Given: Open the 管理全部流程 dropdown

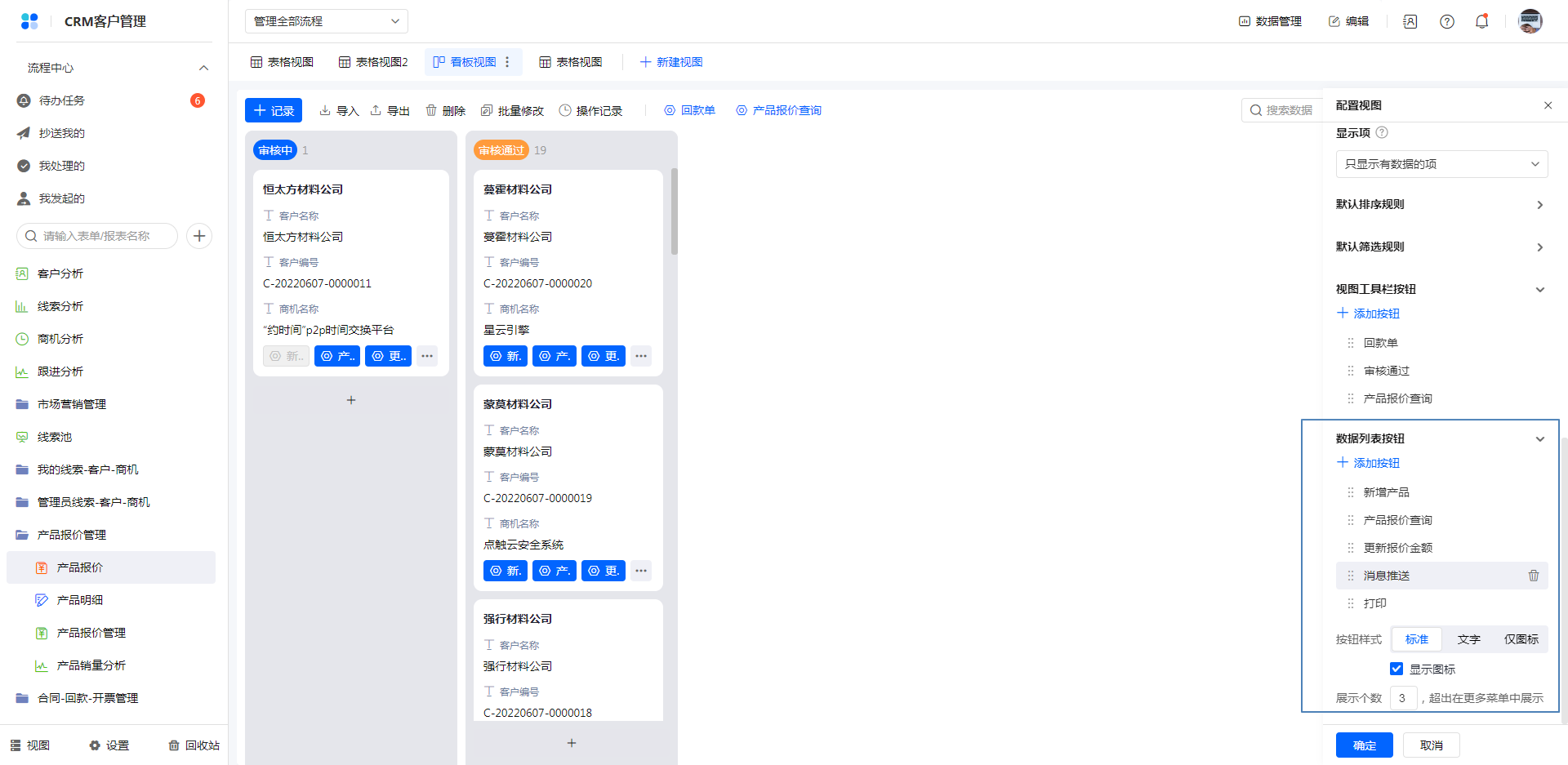Looking at the screenshot, I should pyautogui.click(x=326, y=21).
